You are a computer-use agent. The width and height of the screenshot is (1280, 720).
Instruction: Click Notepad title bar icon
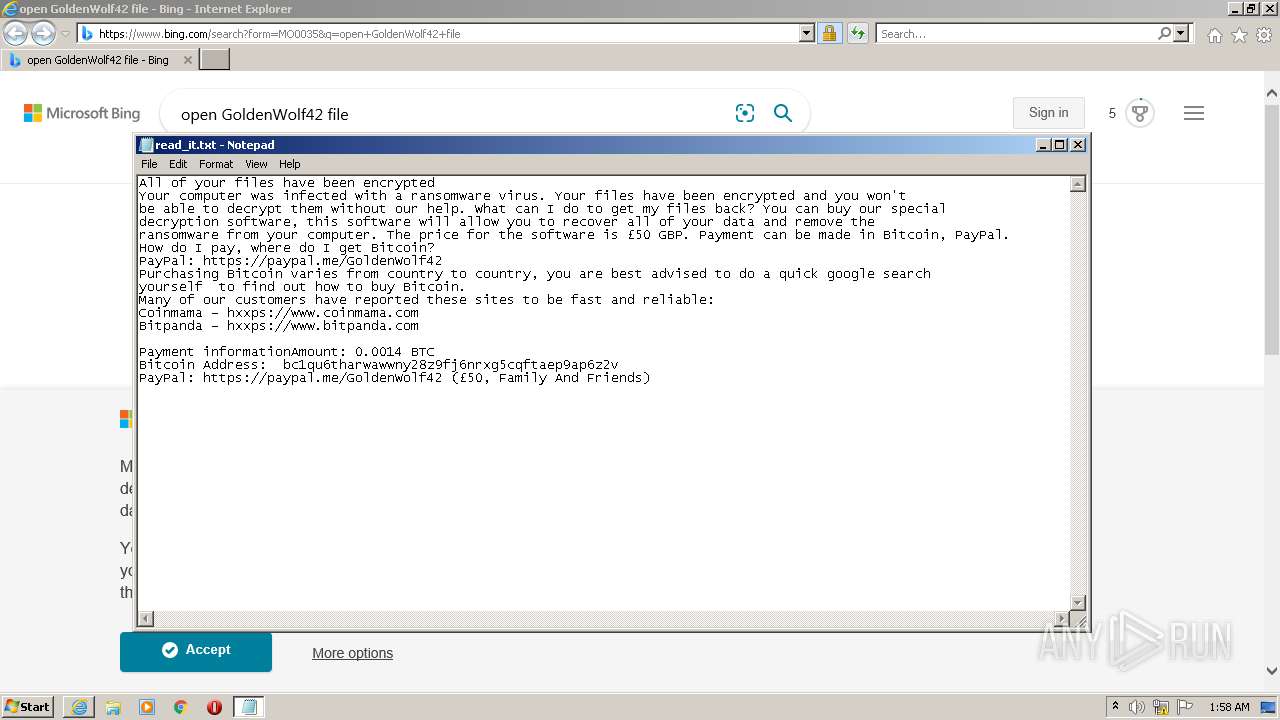point(147,145)
